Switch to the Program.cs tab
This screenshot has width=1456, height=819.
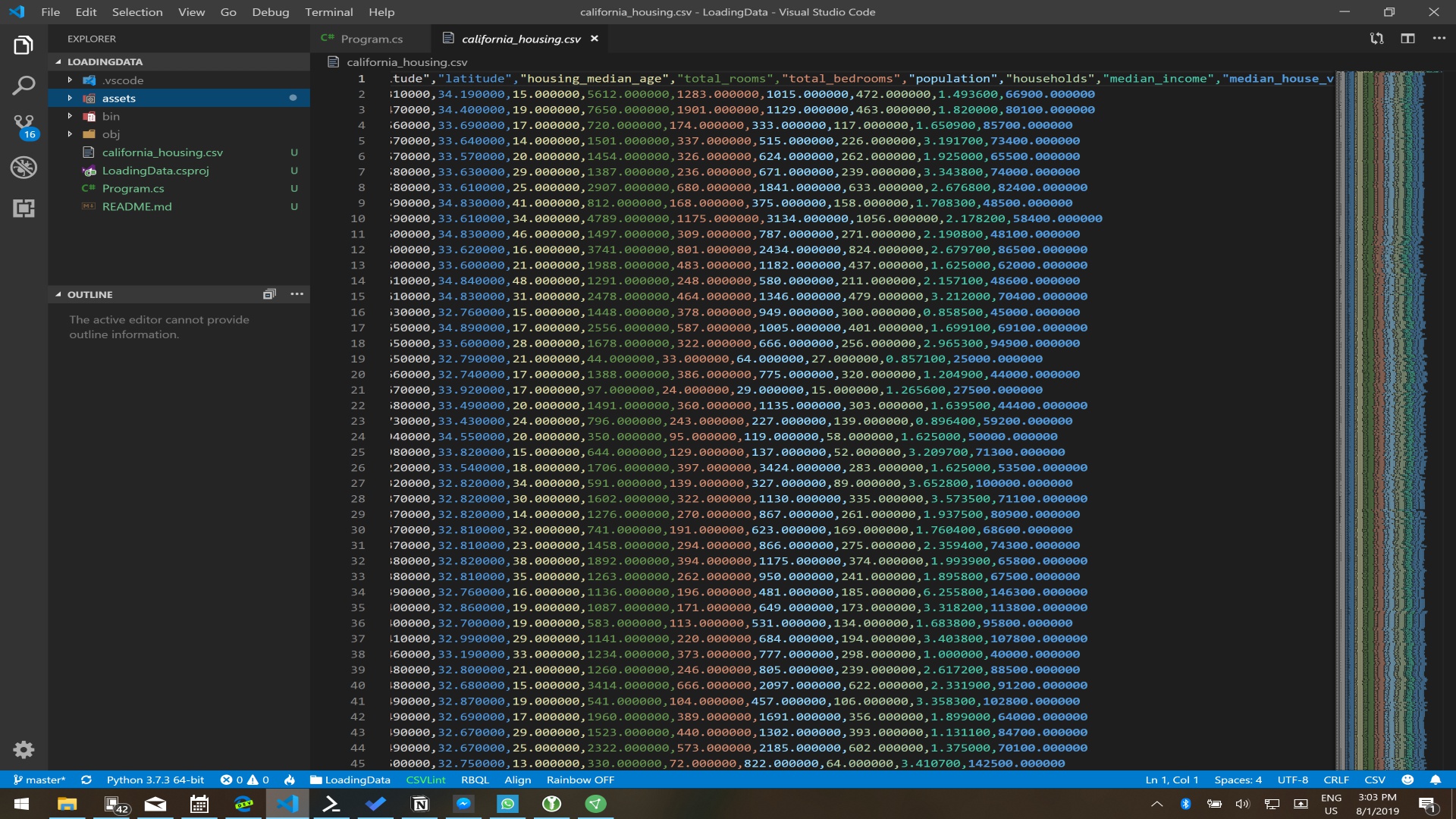(371, 39)
